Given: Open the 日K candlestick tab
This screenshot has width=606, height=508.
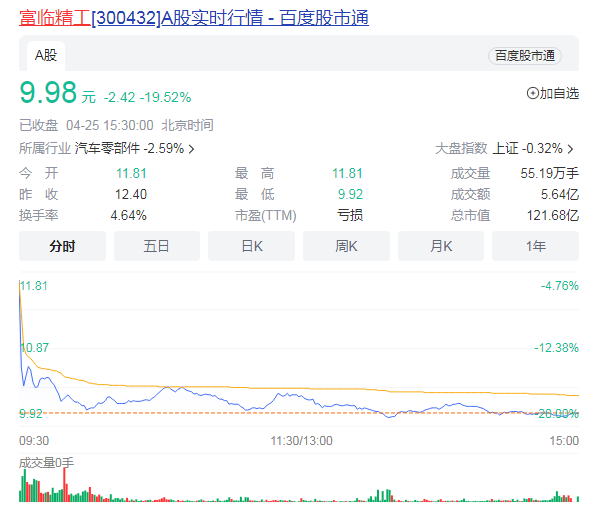Looking at the screenshot, I should pos(252,246).
